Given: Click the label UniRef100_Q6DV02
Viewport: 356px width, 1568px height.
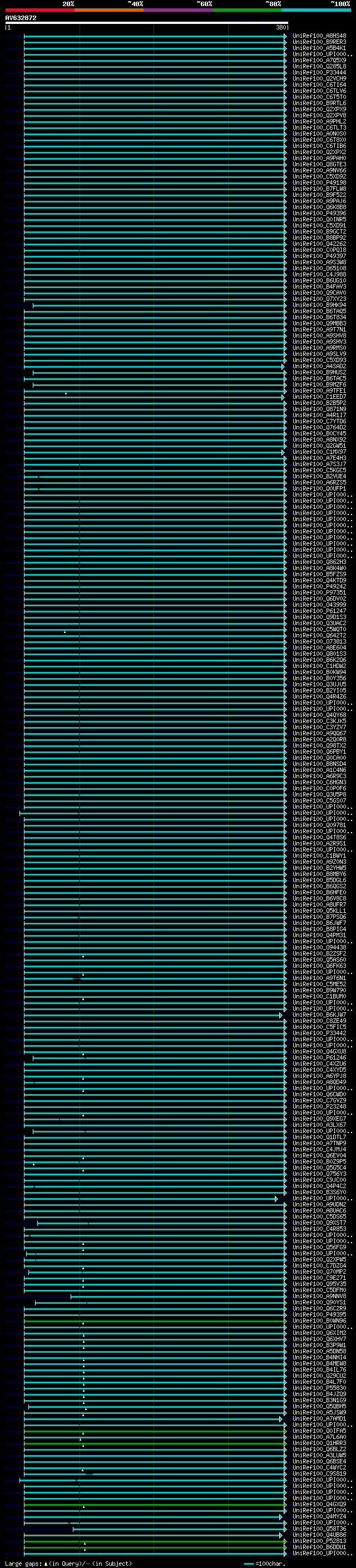Looking at the screenshot, I should pyautogui.click(x=319, y=598).
